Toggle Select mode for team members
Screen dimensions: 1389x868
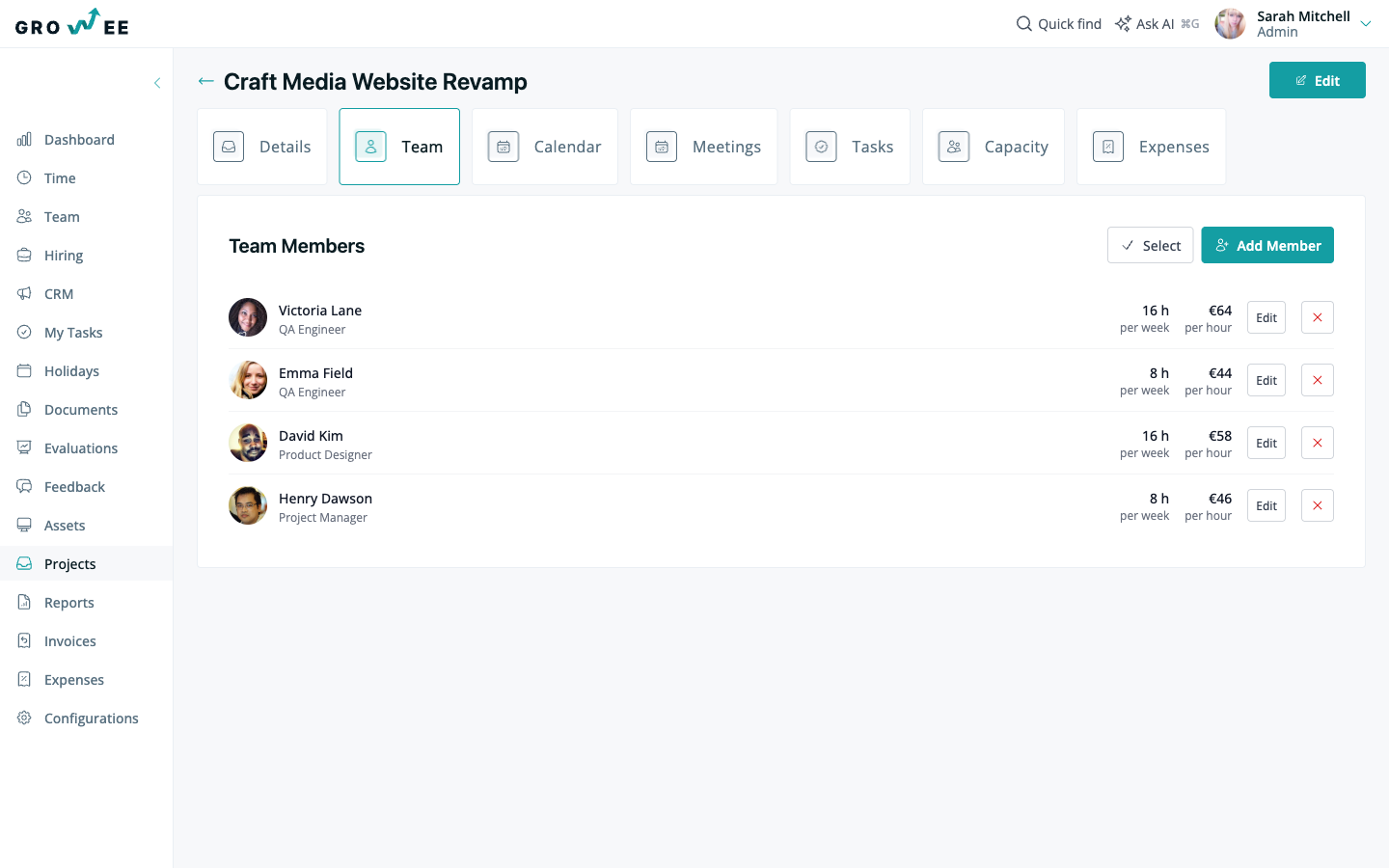pyautogui.click(x=1151, y=245)
